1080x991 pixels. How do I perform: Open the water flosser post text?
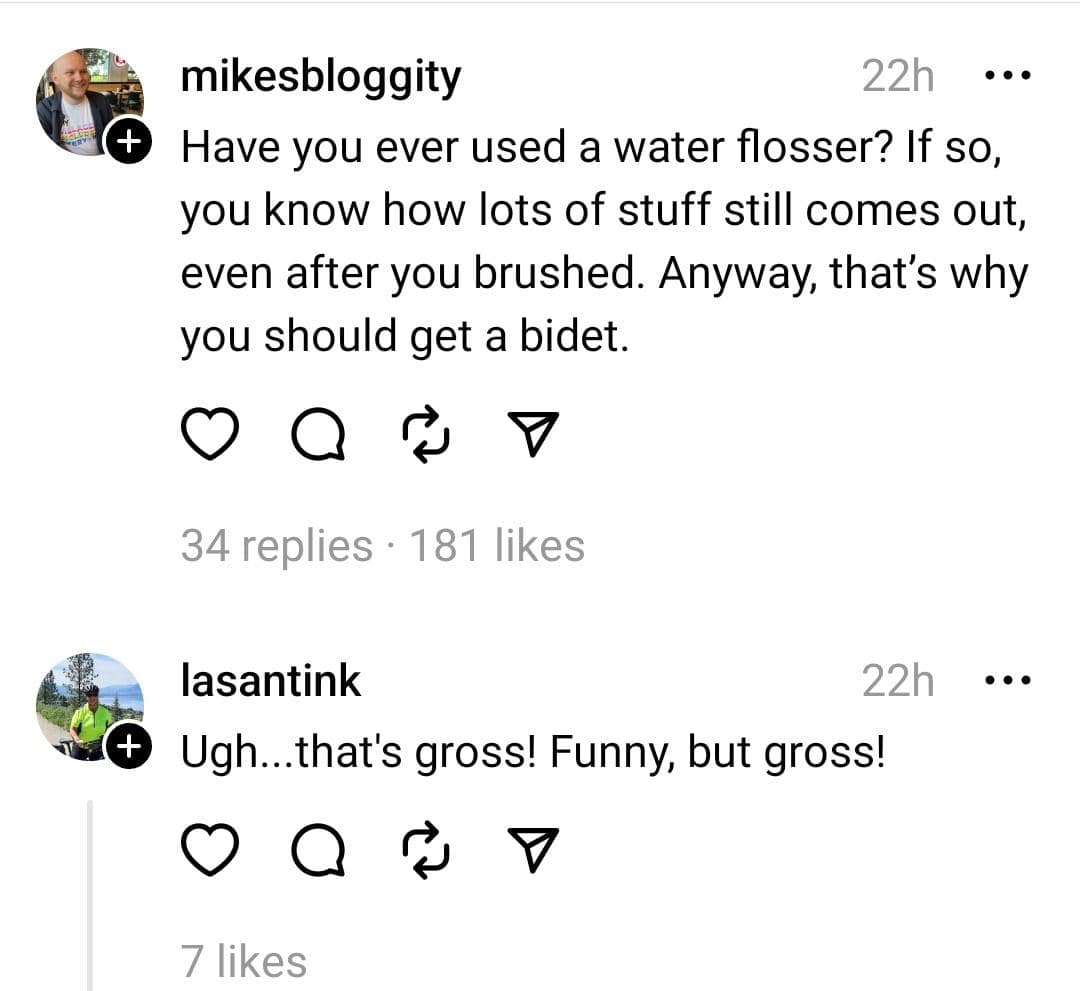[600, 244]
